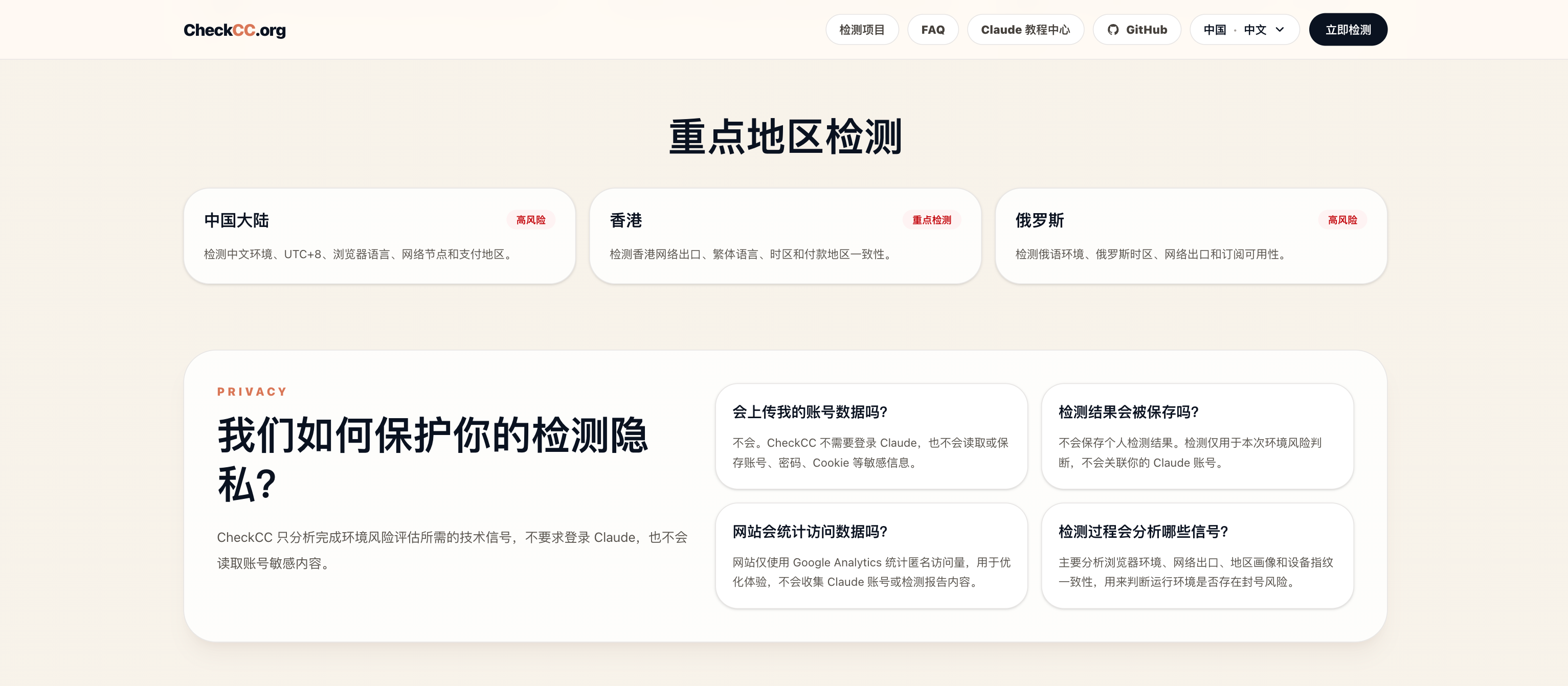This screenshot has height=686, width=1568.
Task: Click the GitHub octocat icon
Action: (x=1113, y=30)
